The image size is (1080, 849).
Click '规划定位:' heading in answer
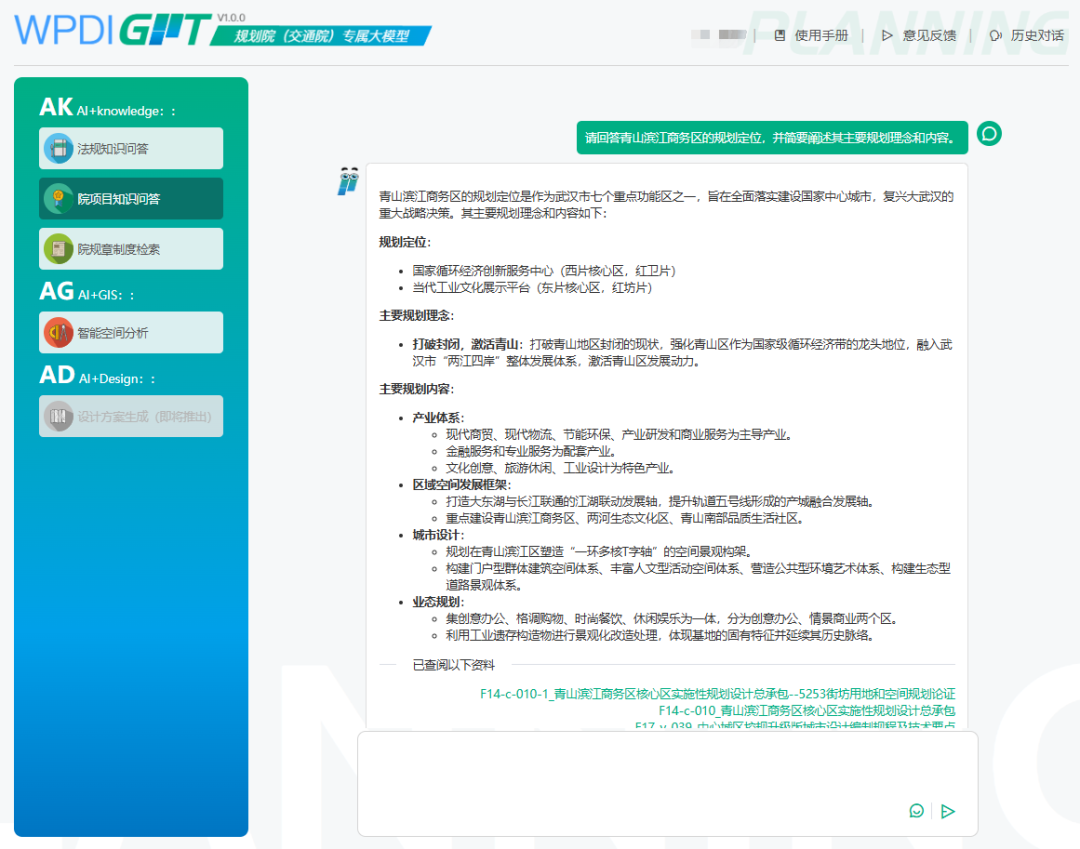(x=405, y=242)
